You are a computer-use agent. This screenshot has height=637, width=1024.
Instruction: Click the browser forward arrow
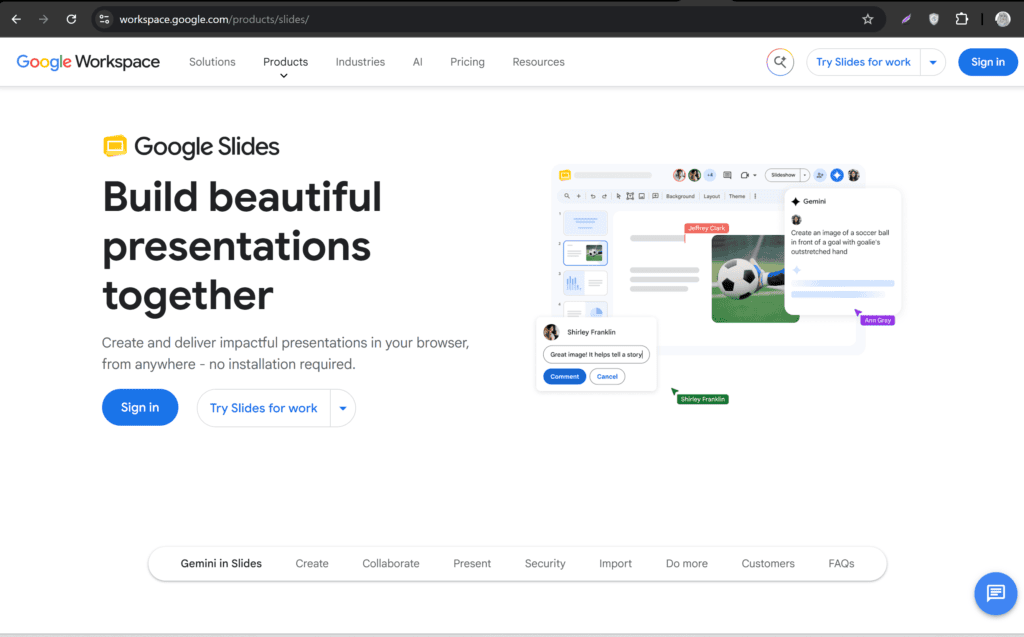tap(44, 20)
